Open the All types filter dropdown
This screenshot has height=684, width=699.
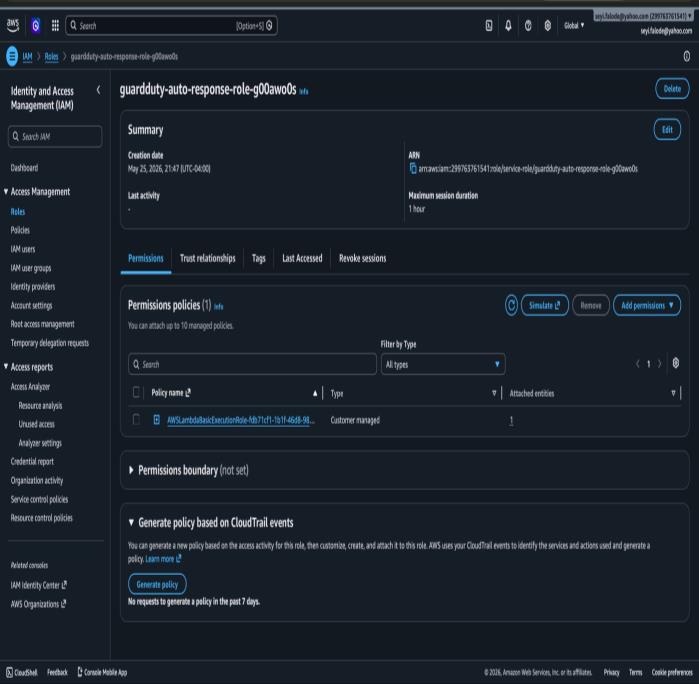tap(443, 364)
